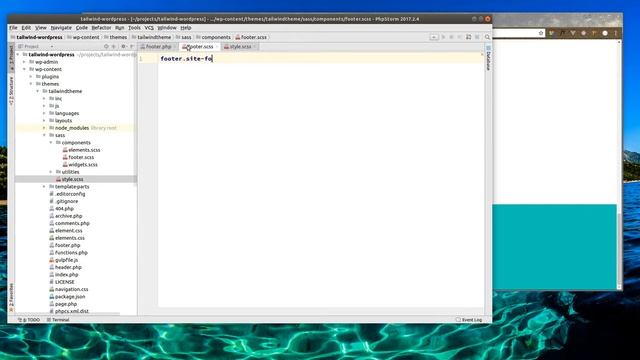Open the Edit menu
This screenshot has height=360, width=640.
tap(26, 28)
